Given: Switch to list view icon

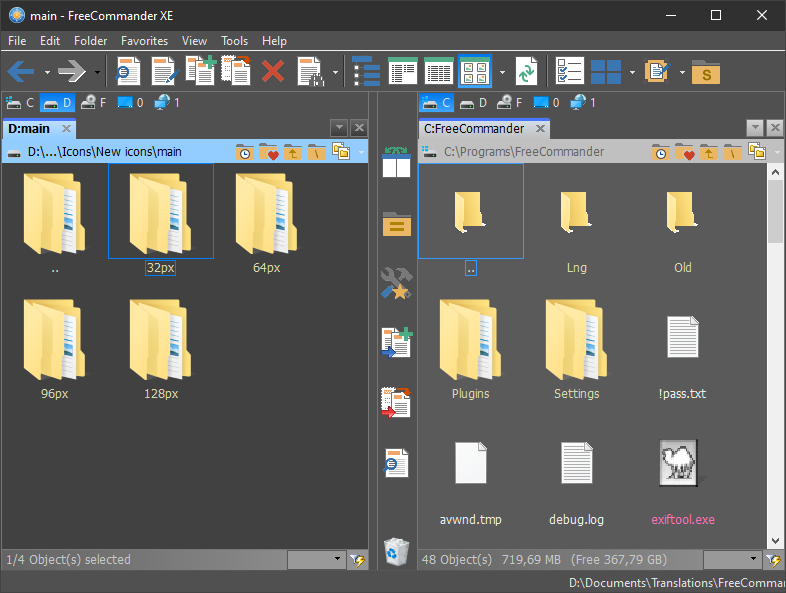Looking at the screenshot, I should (403, 71).
